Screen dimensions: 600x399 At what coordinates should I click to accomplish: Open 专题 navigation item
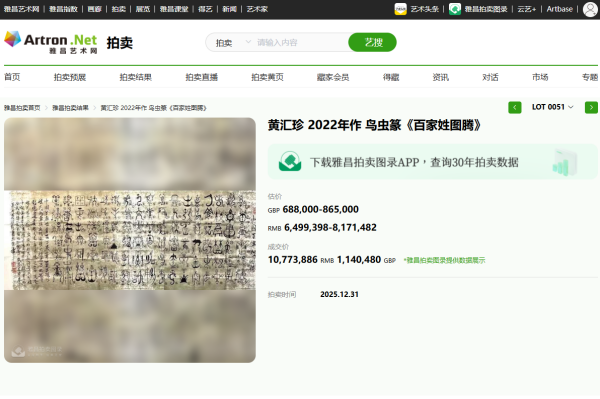coord(590,77)
